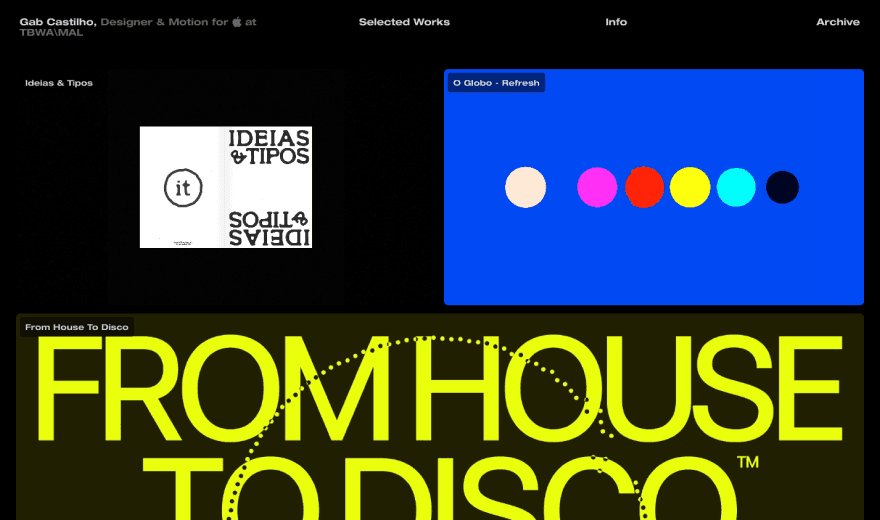Open the O Globo - Refresh label
880x520 pixels.
click(496, 83)
